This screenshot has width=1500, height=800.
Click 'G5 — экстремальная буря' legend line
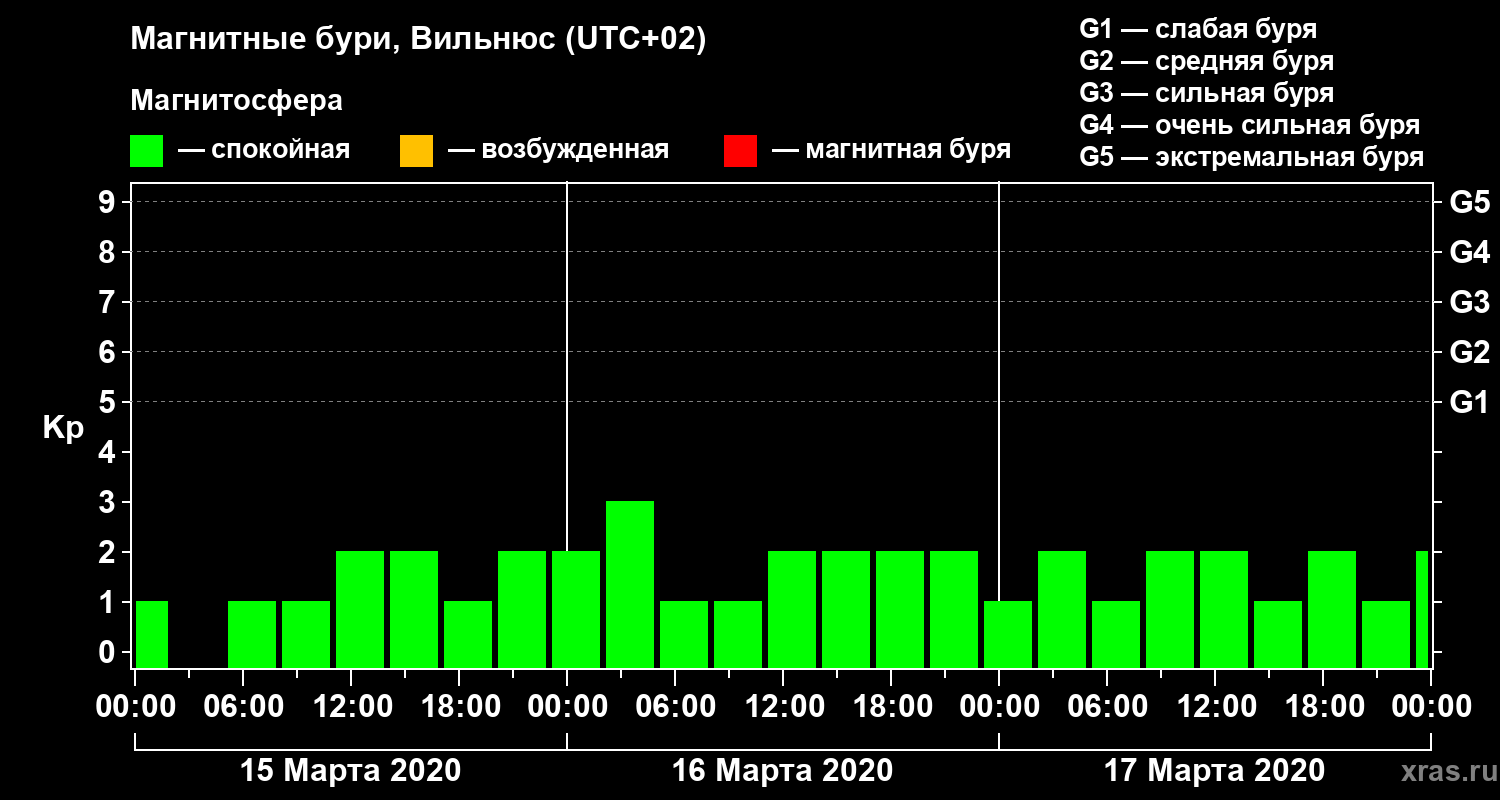1252,158
